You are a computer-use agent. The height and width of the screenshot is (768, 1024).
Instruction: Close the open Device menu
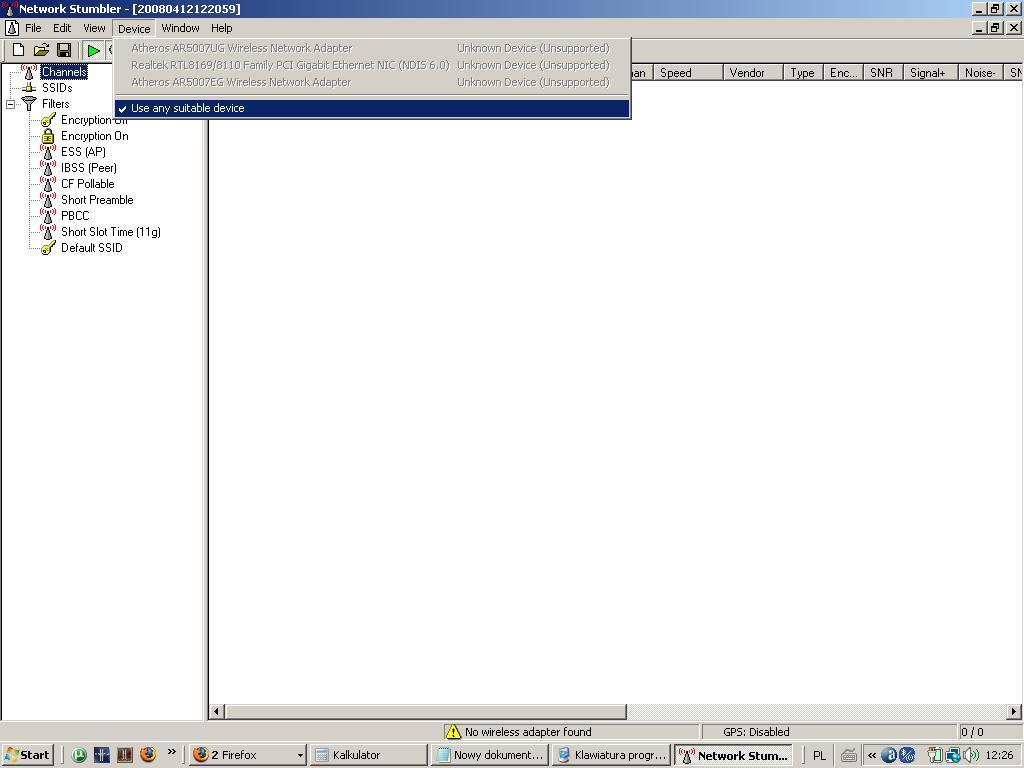(x=134, y=29)
